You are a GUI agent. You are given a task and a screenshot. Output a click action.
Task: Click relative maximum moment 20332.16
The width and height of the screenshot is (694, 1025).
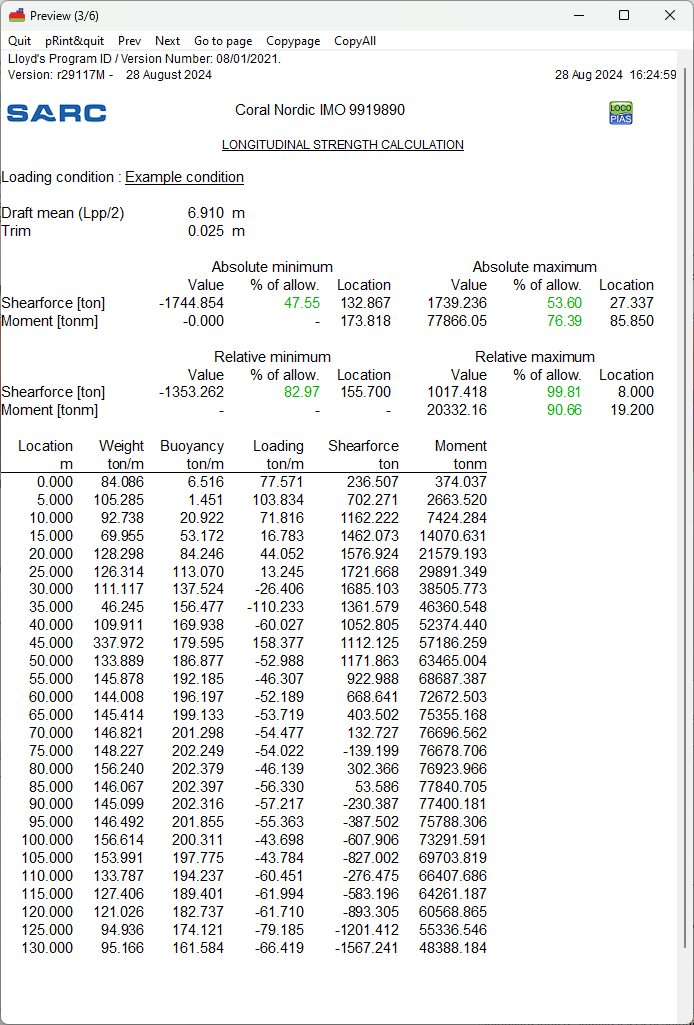pos(457,410)
